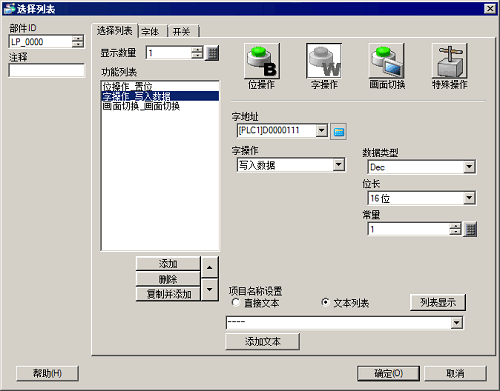Image resolution: width=500 pixels, height=391 pixels.
Task: Select the 特殊操作 special operation icon
Action: 449,61
